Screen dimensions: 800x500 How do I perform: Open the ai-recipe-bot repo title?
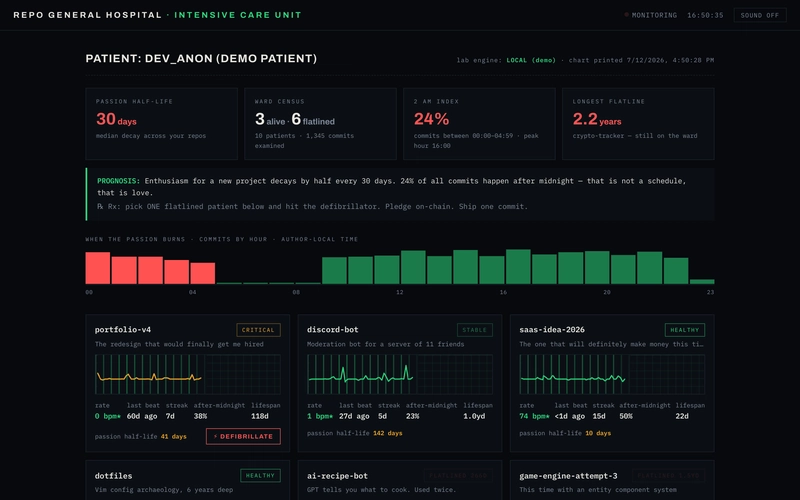tap(337, 476)
